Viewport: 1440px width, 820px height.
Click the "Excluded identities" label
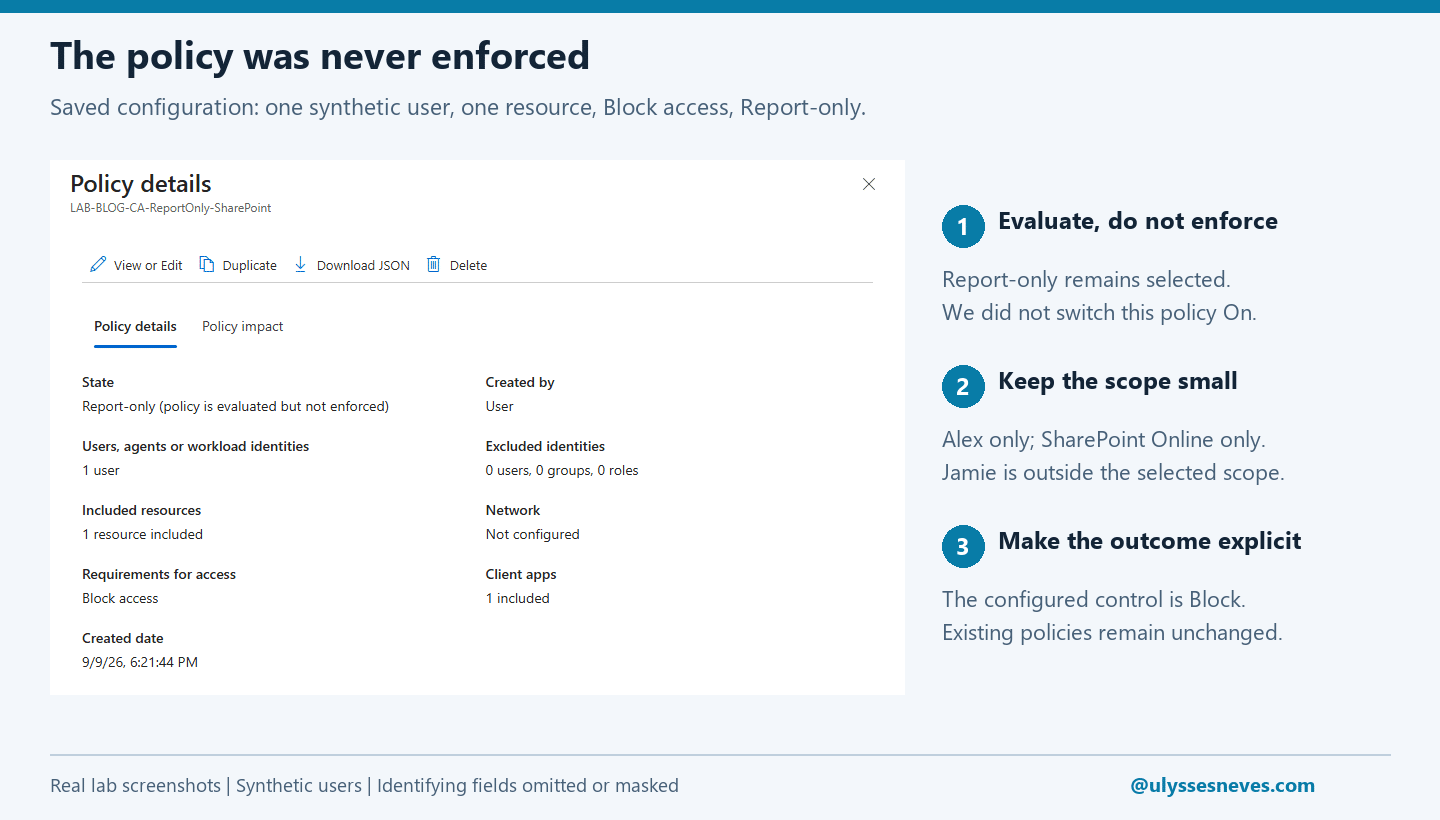coord(545,446)
